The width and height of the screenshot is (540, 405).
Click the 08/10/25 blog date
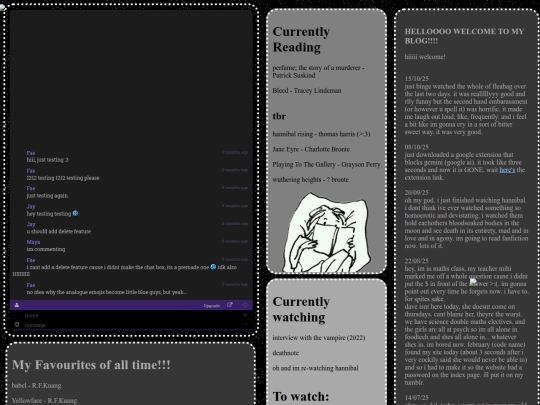pyautogui.click(x=417, y=147)
